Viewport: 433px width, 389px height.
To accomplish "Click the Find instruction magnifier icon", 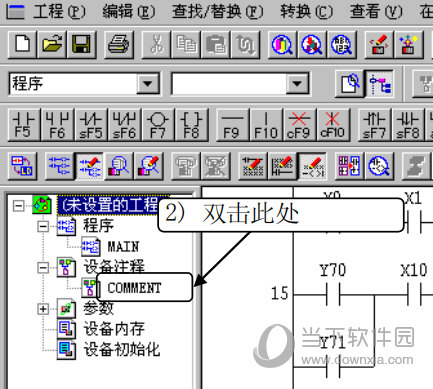I will click(312, 44).
